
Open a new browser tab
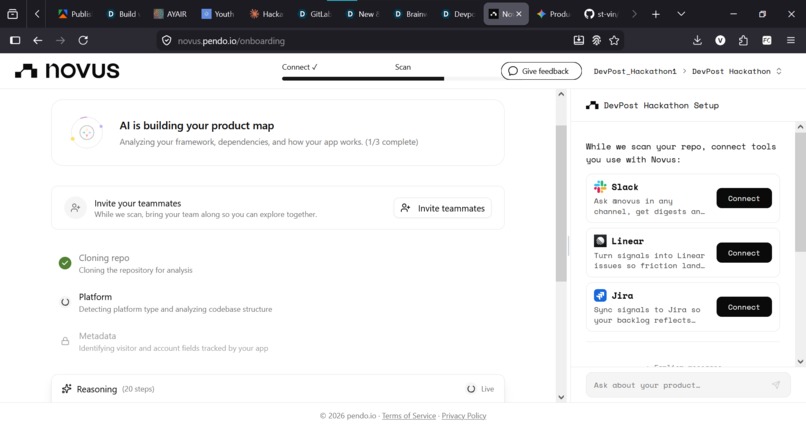pos(655,14)
